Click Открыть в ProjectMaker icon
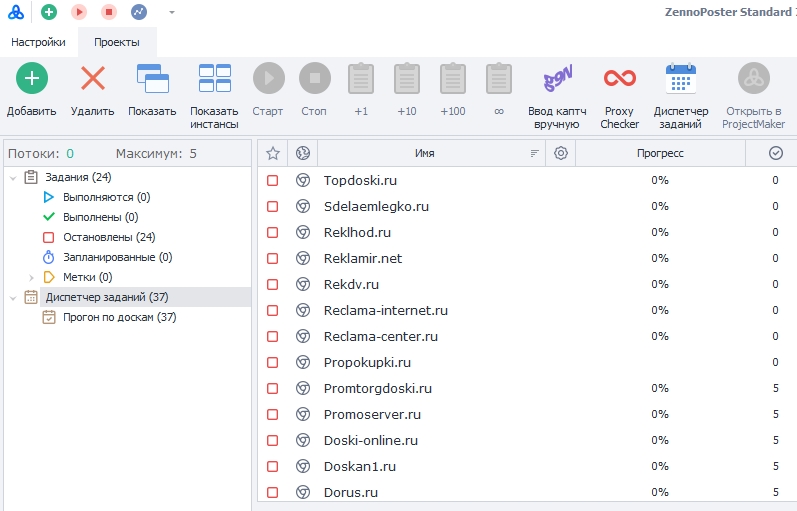This screenshot has width=797, height=511. (x=754, y=78)
